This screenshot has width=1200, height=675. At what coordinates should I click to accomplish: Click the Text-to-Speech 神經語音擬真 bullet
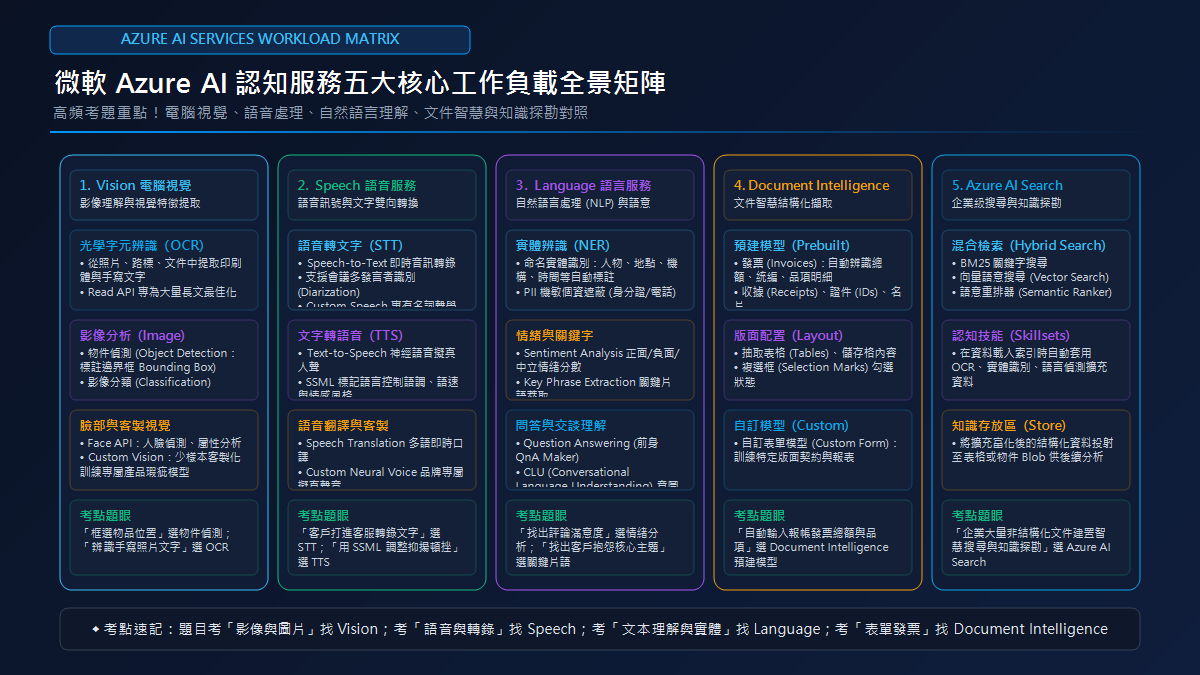click(x=376, y=360)
